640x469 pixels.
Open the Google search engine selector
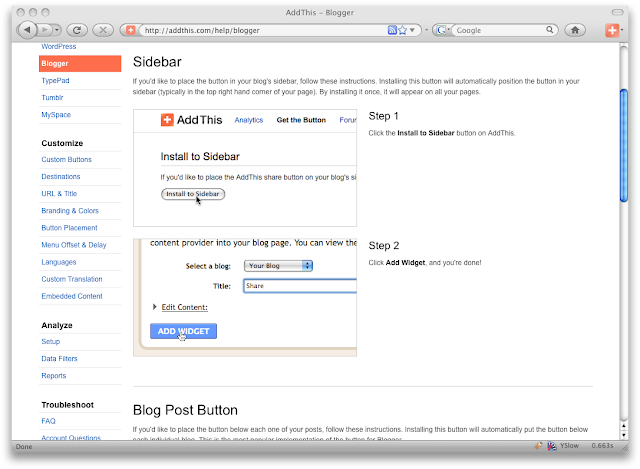[x=442, y=30]
